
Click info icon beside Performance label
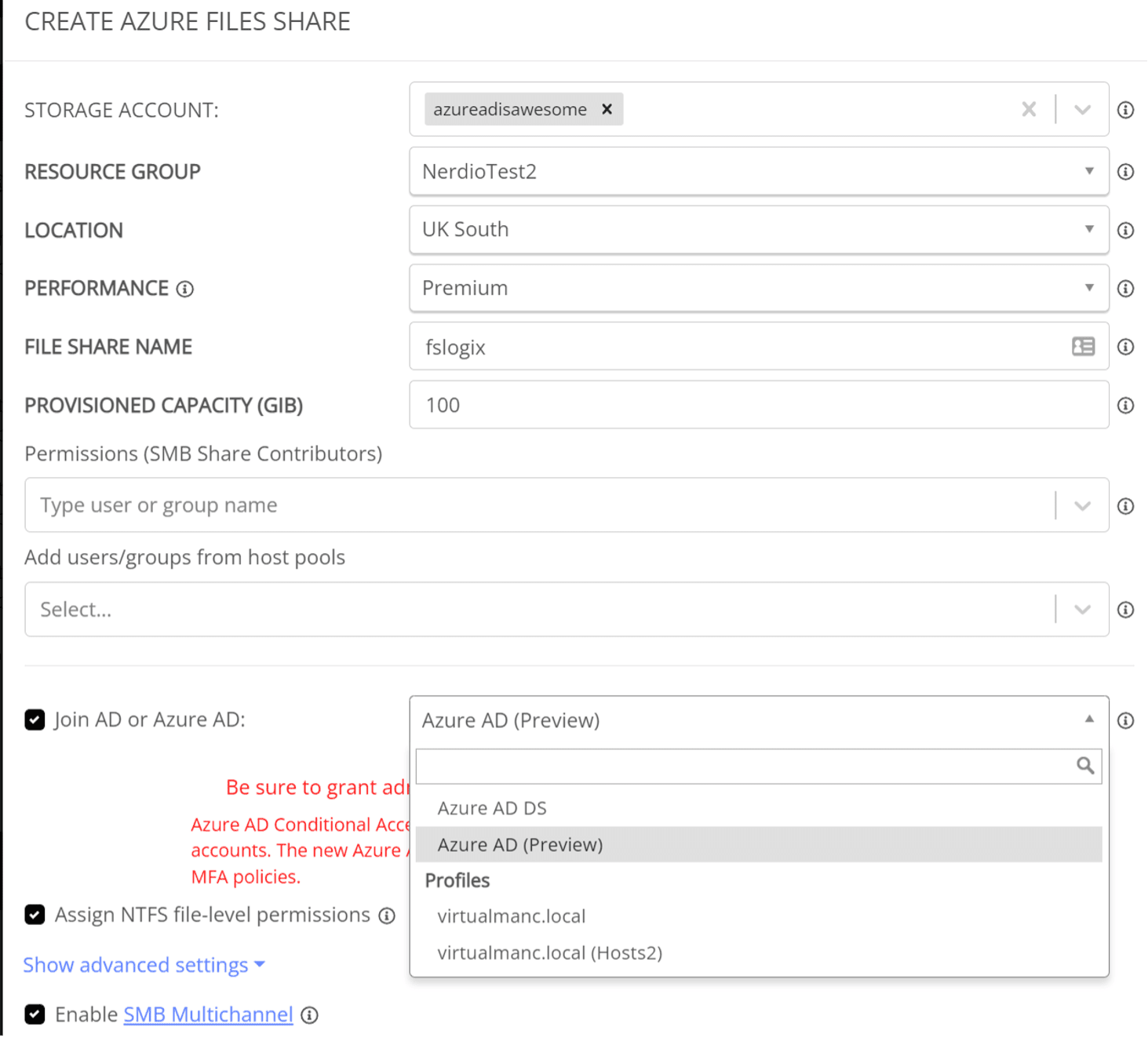(x=185, y=289)
